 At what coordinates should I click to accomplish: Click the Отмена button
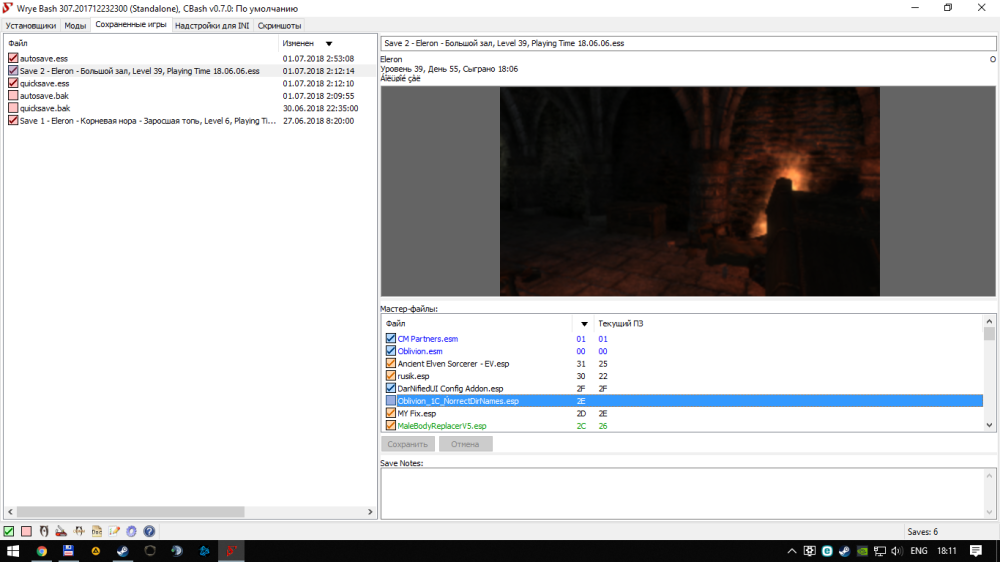tap(465, 444)
